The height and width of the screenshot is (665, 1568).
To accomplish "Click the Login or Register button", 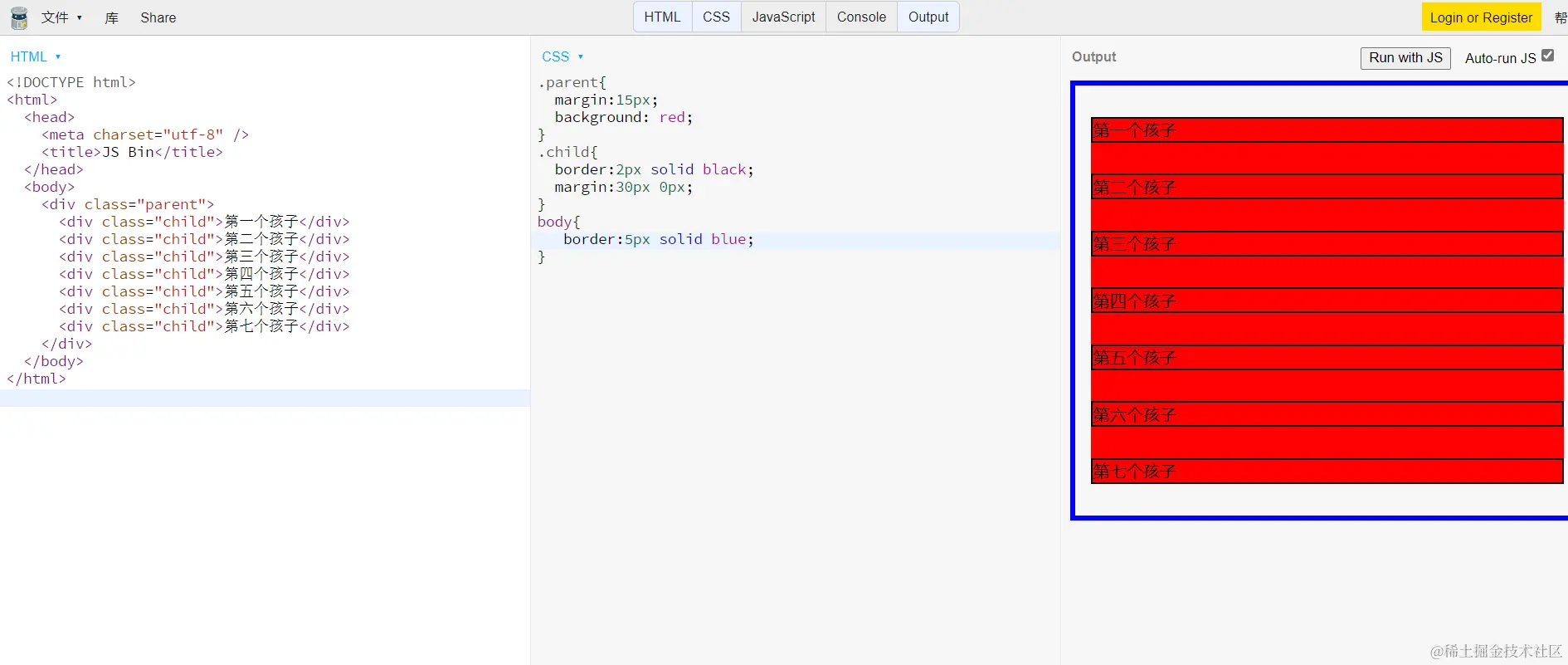I will (1481, 17).
